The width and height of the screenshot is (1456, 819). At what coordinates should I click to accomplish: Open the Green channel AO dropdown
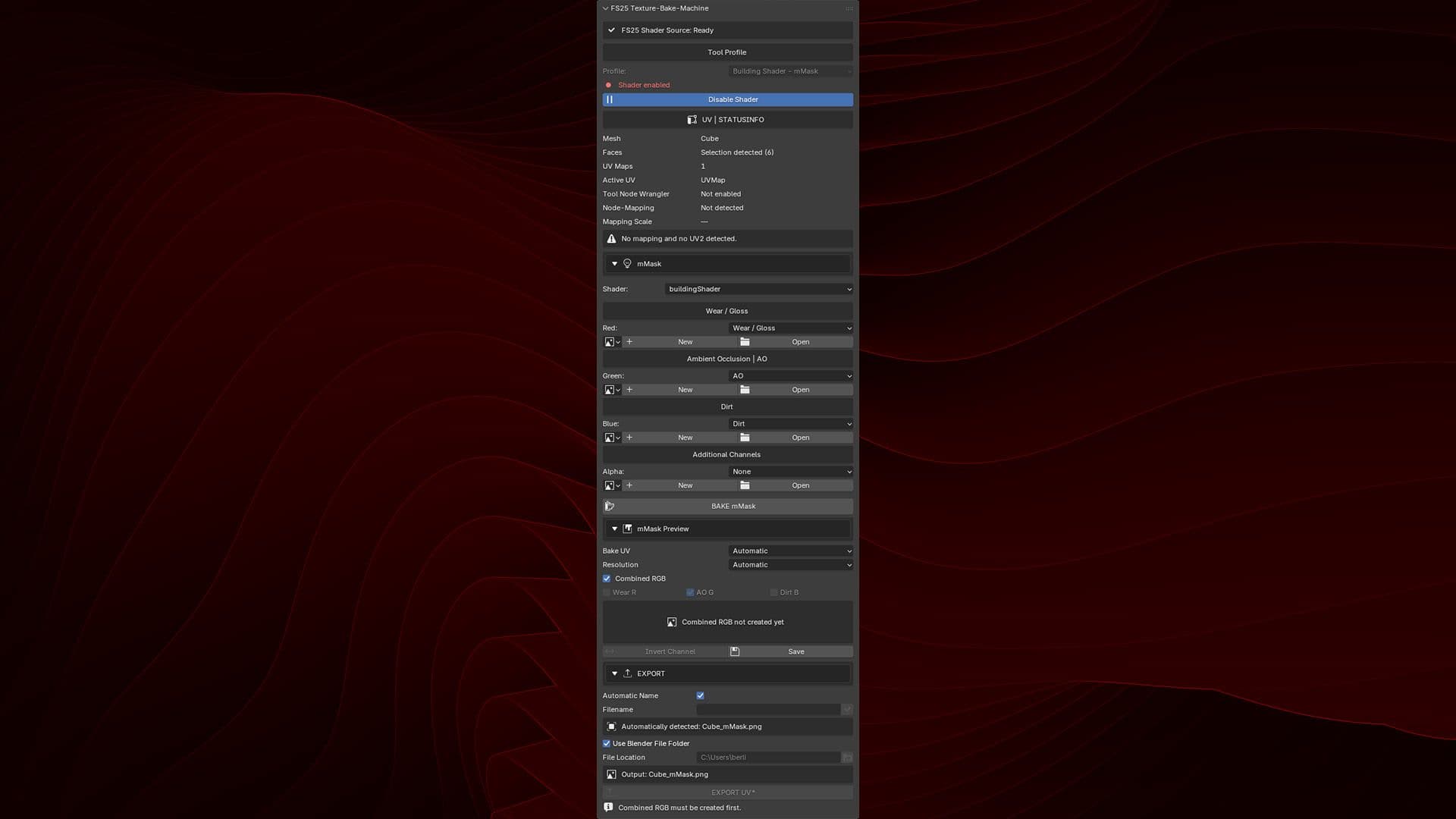coord(790,376)
